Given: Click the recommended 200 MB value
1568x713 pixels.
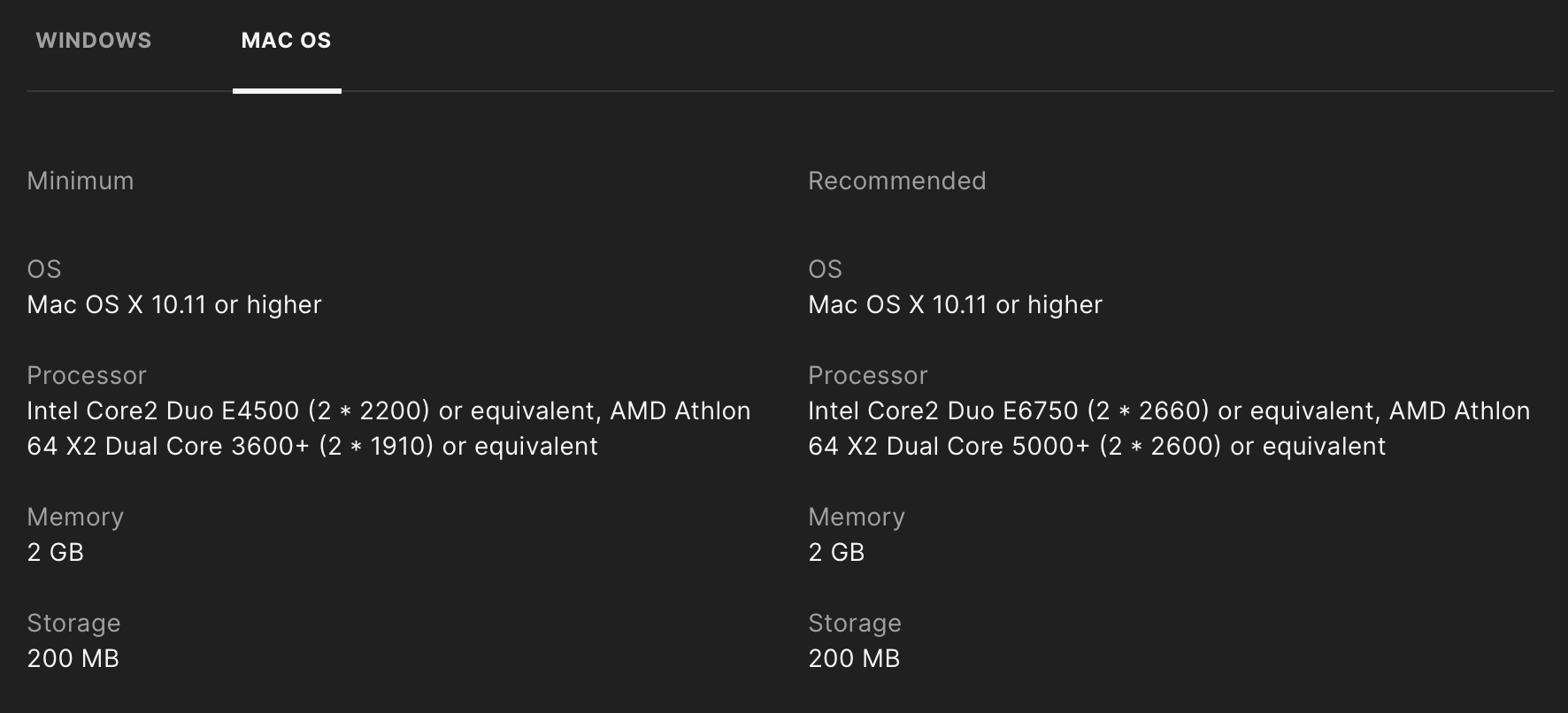Looking at the screenshot, I should pos(854,658).
